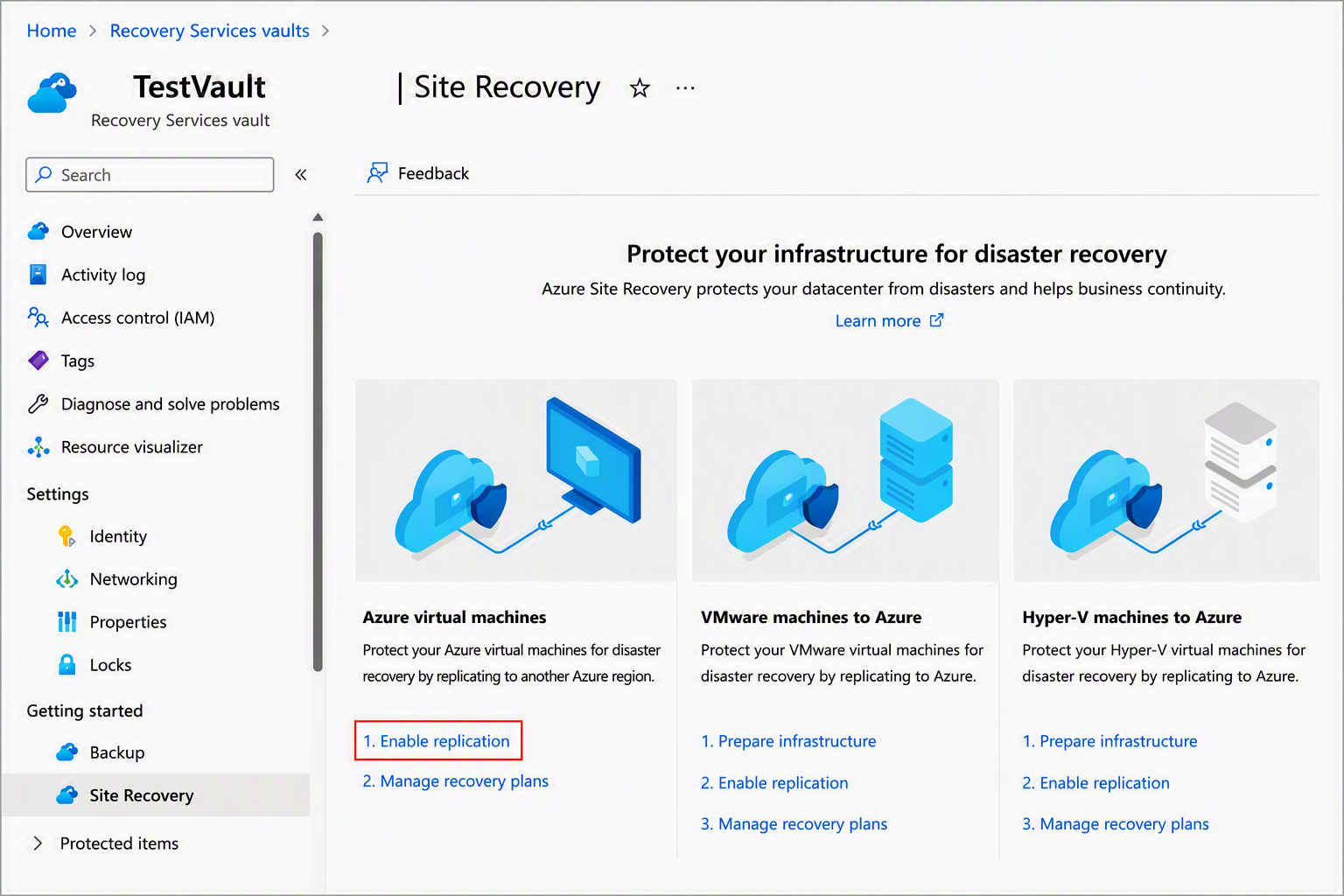
Task: Open the Learn more link
Action: pos(878,321)
